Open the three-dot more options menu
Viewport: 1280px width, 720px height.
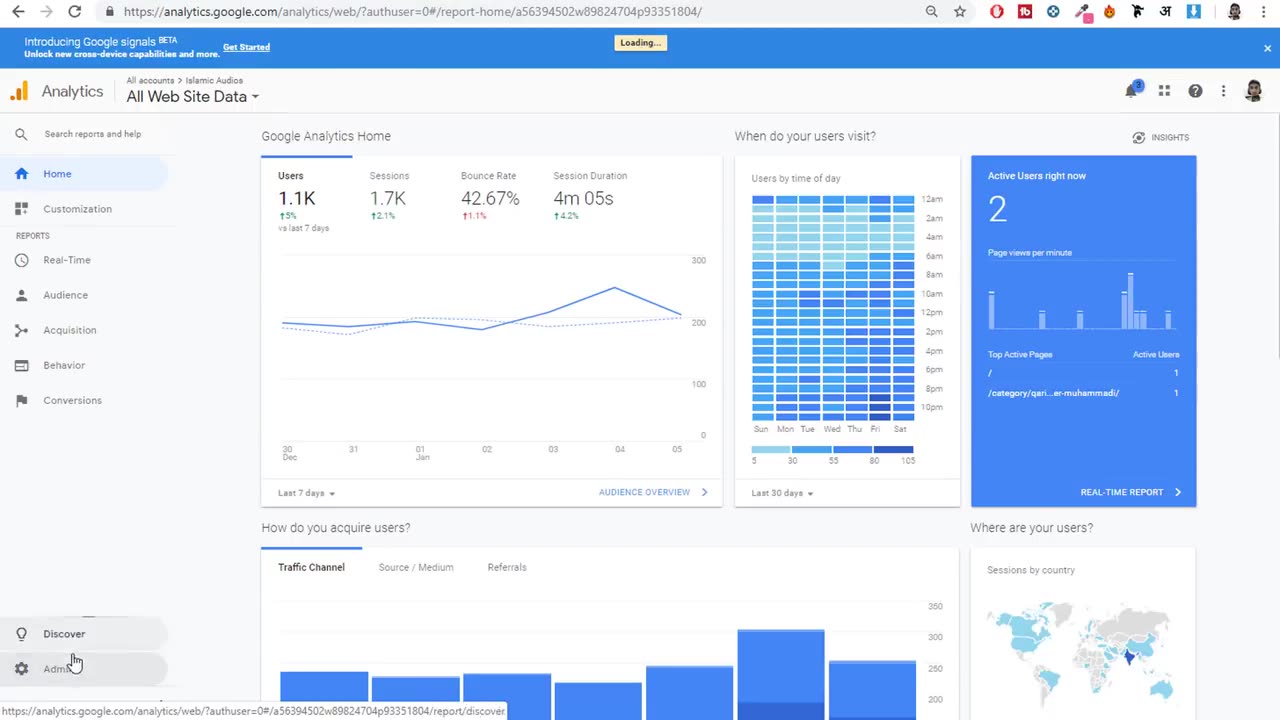(1223, 91)
